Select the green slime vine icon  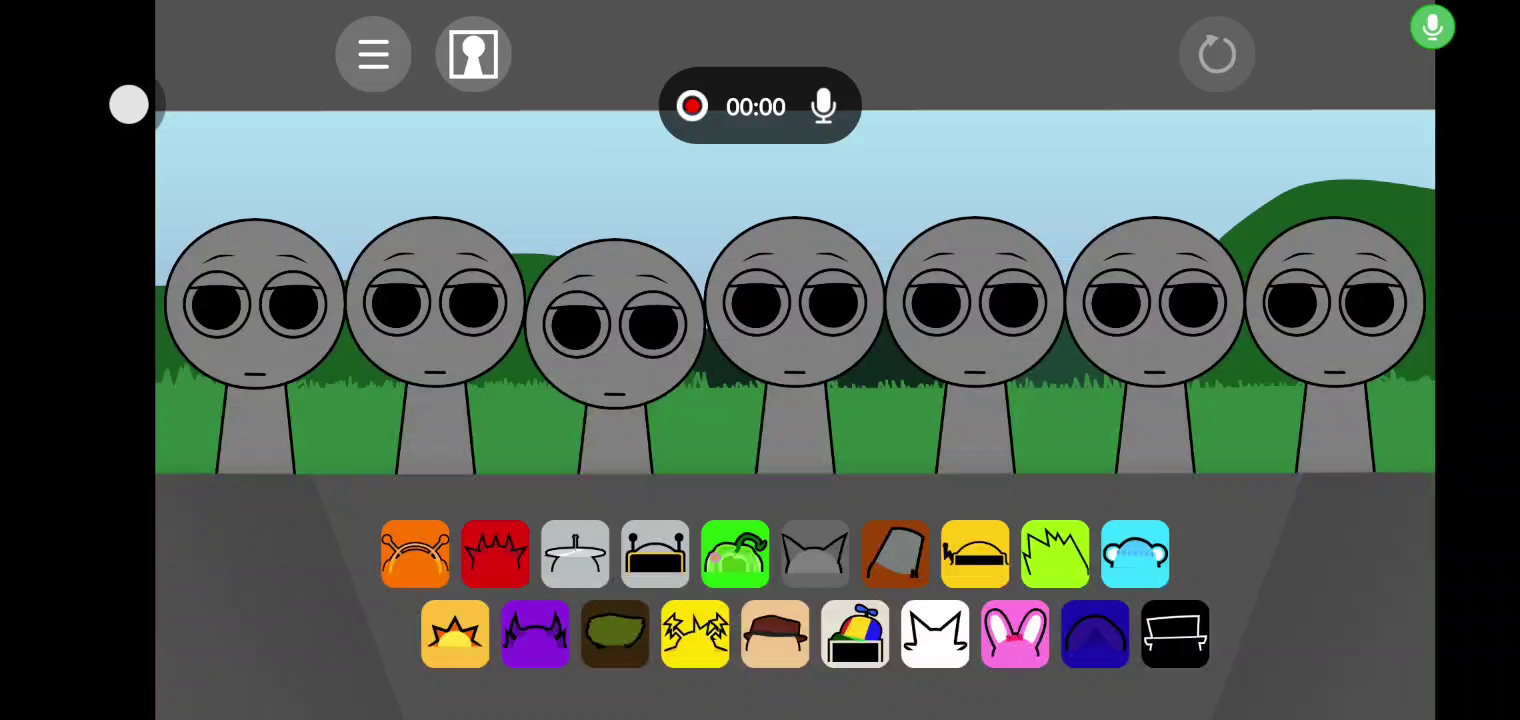click(735, 554)
